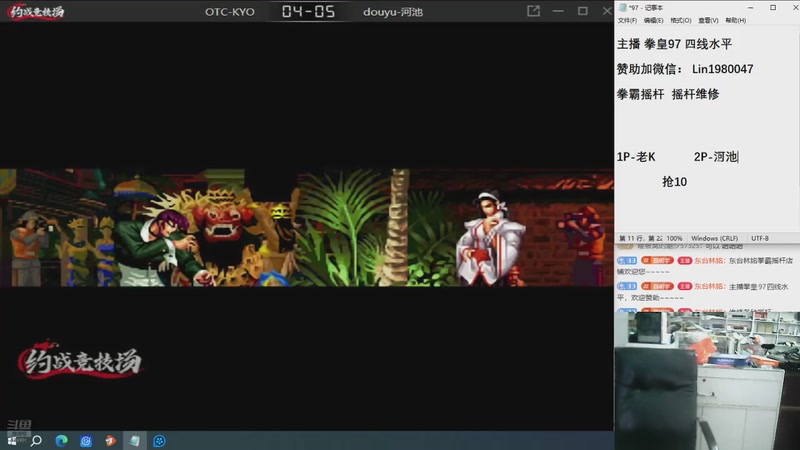Click 'UTF-8' encoding in Notepad status bar
Viewport: 800px width, 450px height.
(760, 238)
